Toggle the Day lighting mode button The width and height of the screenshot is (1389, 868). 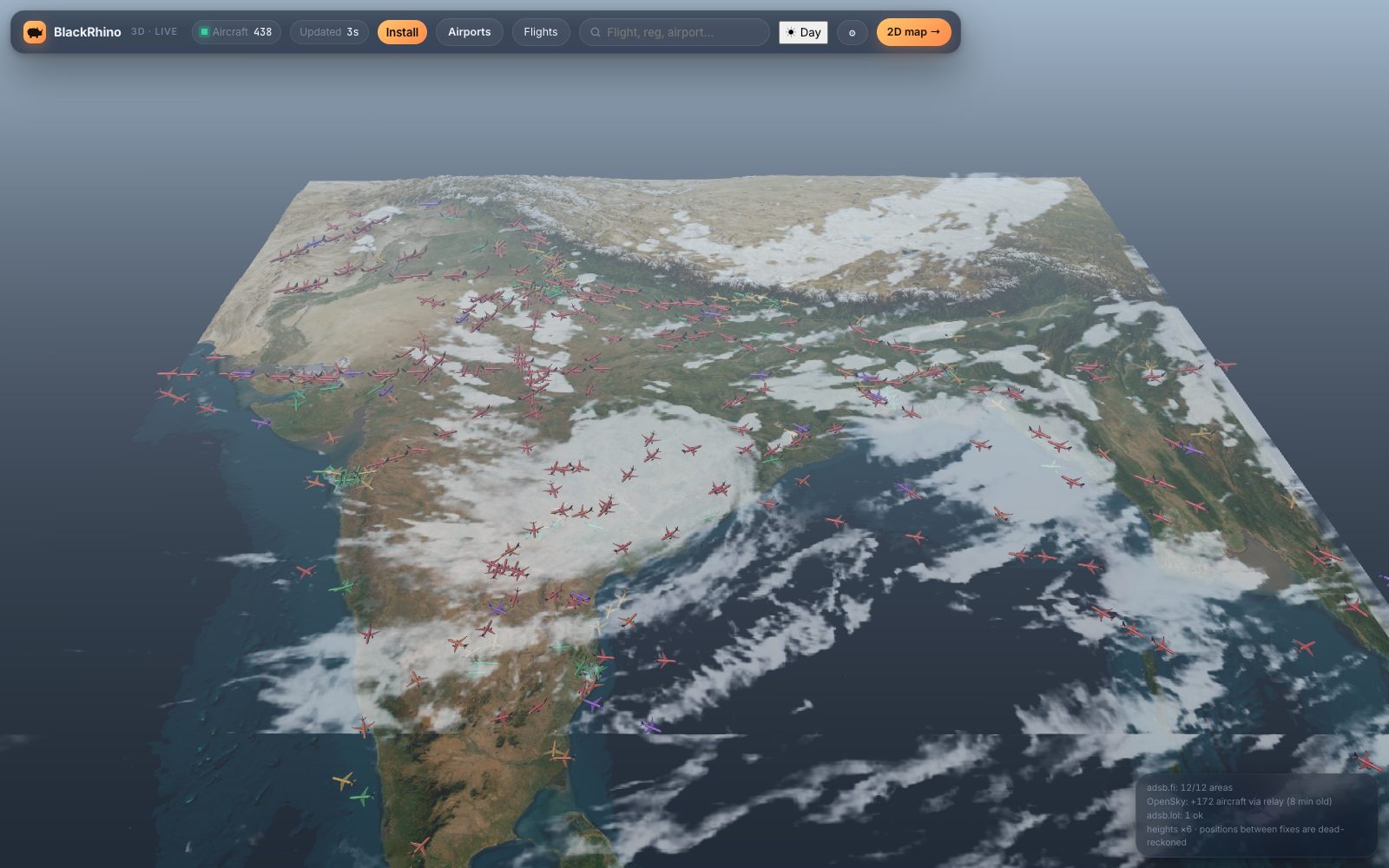[803, 32]
